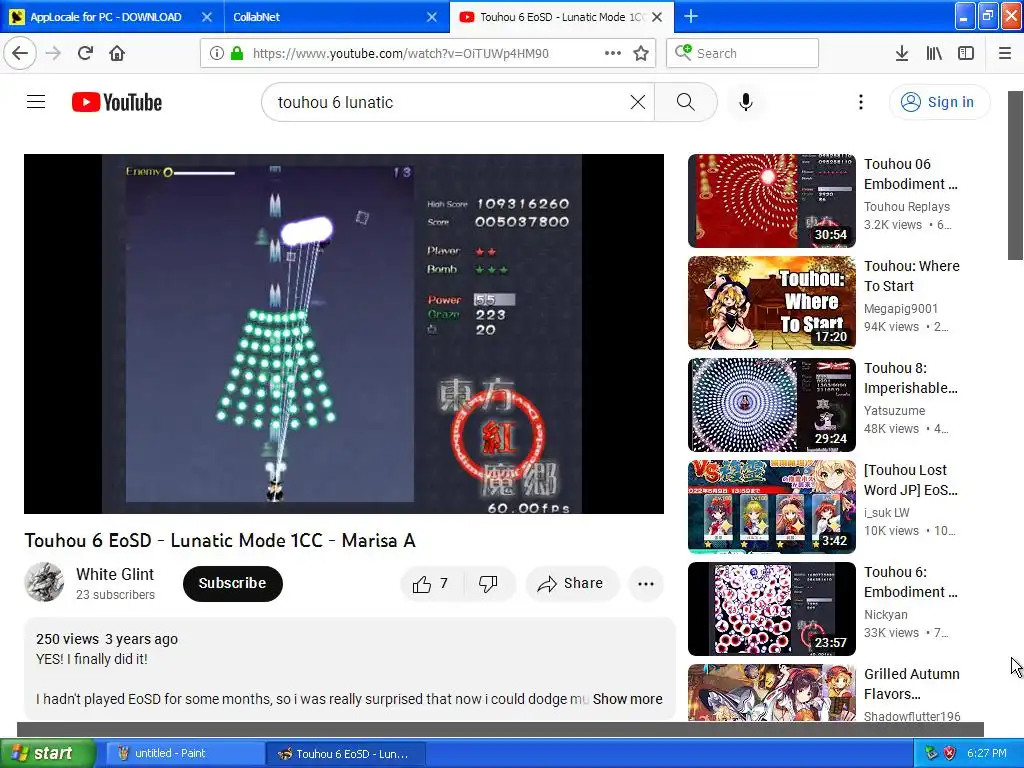This screenshot has height=768, width=1024.
Task: Open the Firefox hamburger menu
Action: [x=1005, y=53]
